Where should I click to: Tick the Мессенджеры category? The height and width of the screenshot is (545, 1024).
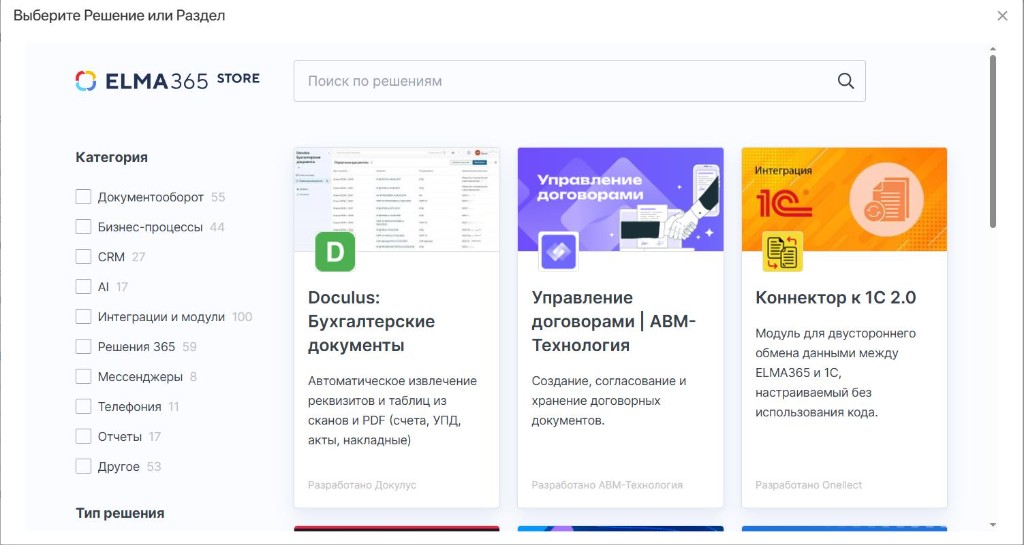click(83, 377)
